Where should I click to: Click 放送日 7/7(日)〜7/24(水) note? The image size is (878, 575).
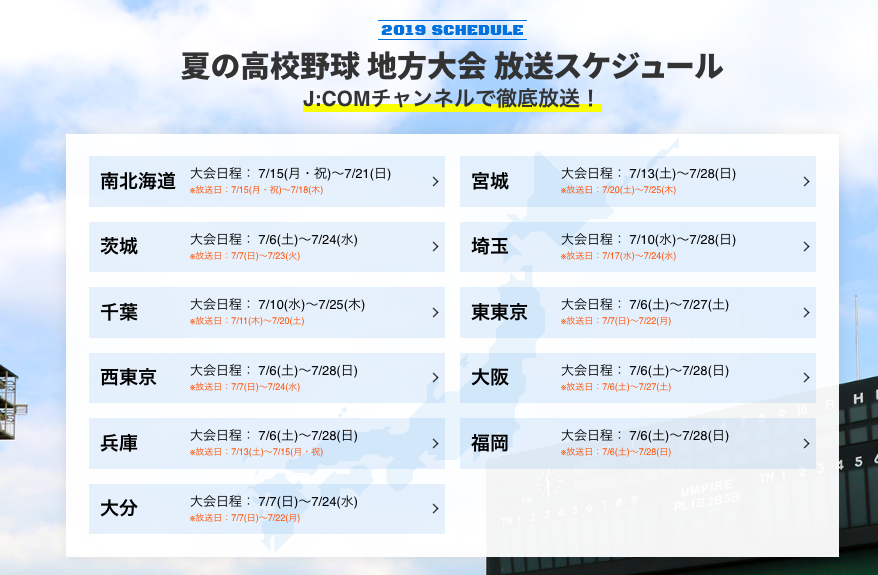(x=245, y=387)
